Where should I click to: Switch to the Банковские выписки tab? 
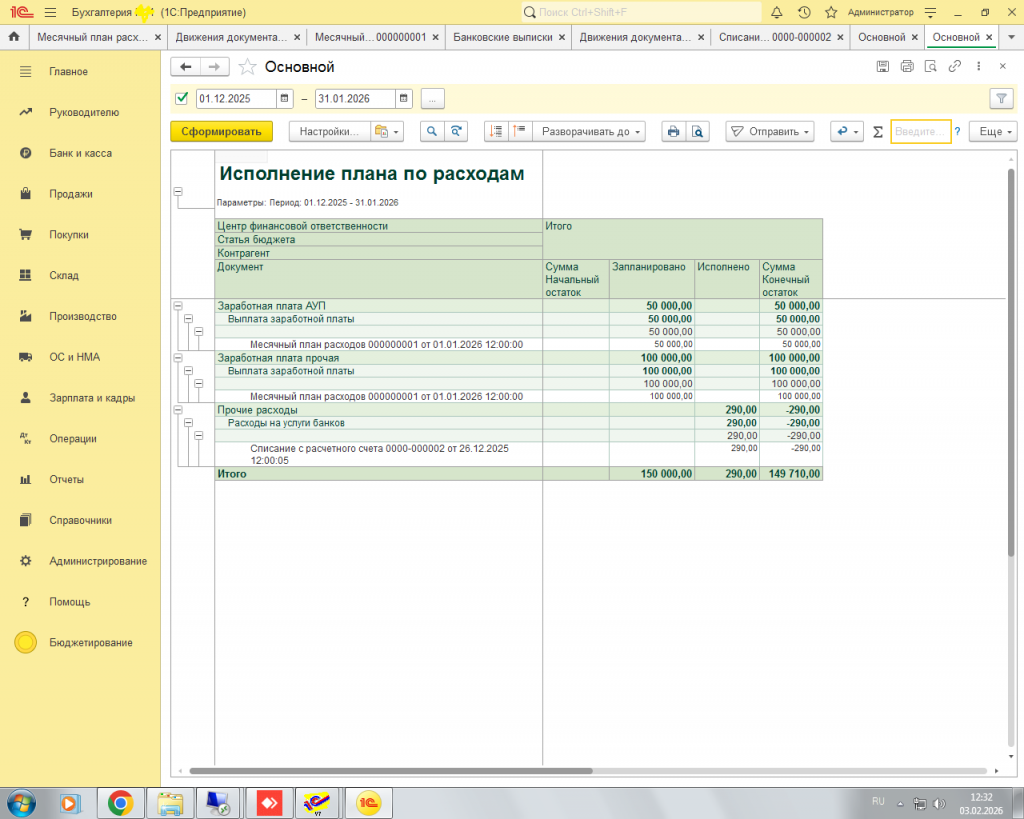point(503,37)
